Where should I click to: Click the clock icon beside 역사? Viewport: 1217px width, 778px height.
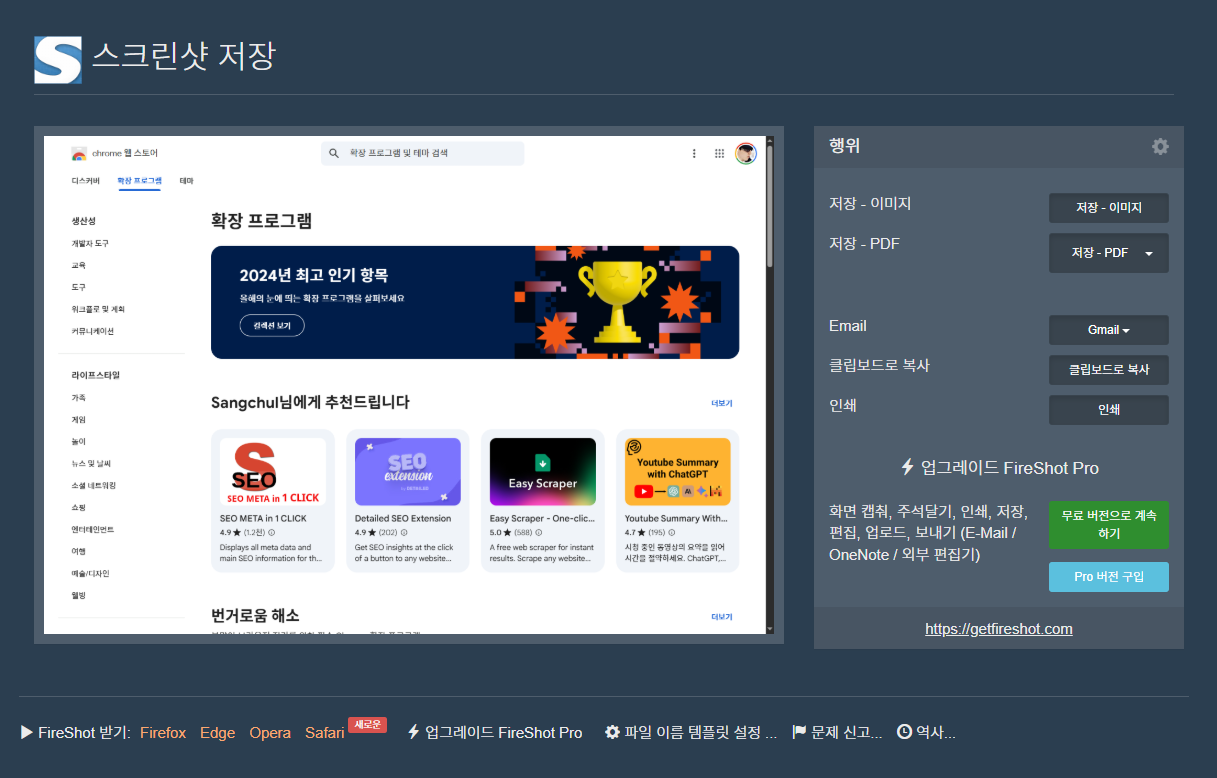coord(904,732)
